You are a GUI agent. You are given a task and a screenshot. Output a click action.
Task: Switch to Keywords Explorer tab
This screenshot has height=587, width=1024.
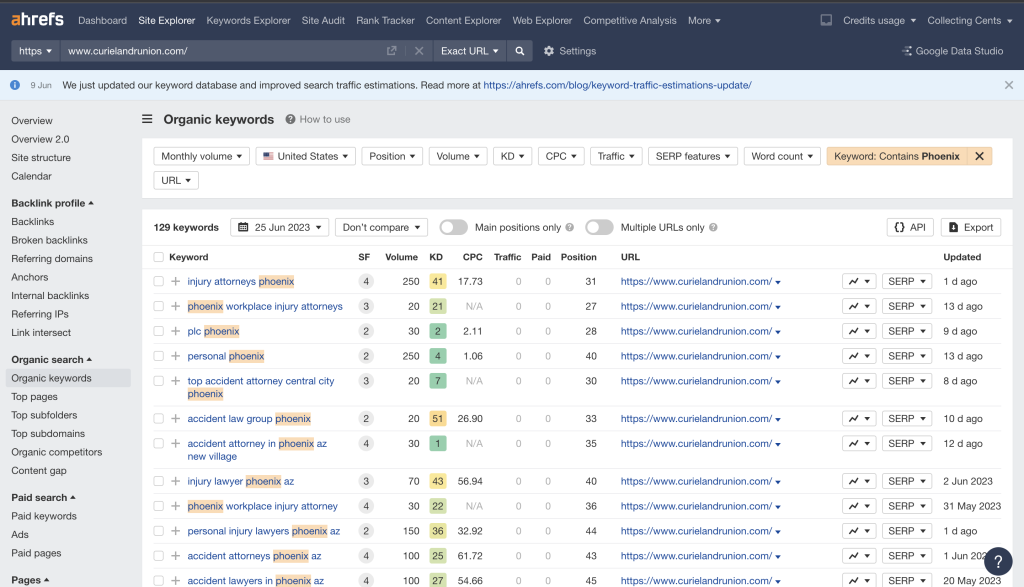click(248, 20)
